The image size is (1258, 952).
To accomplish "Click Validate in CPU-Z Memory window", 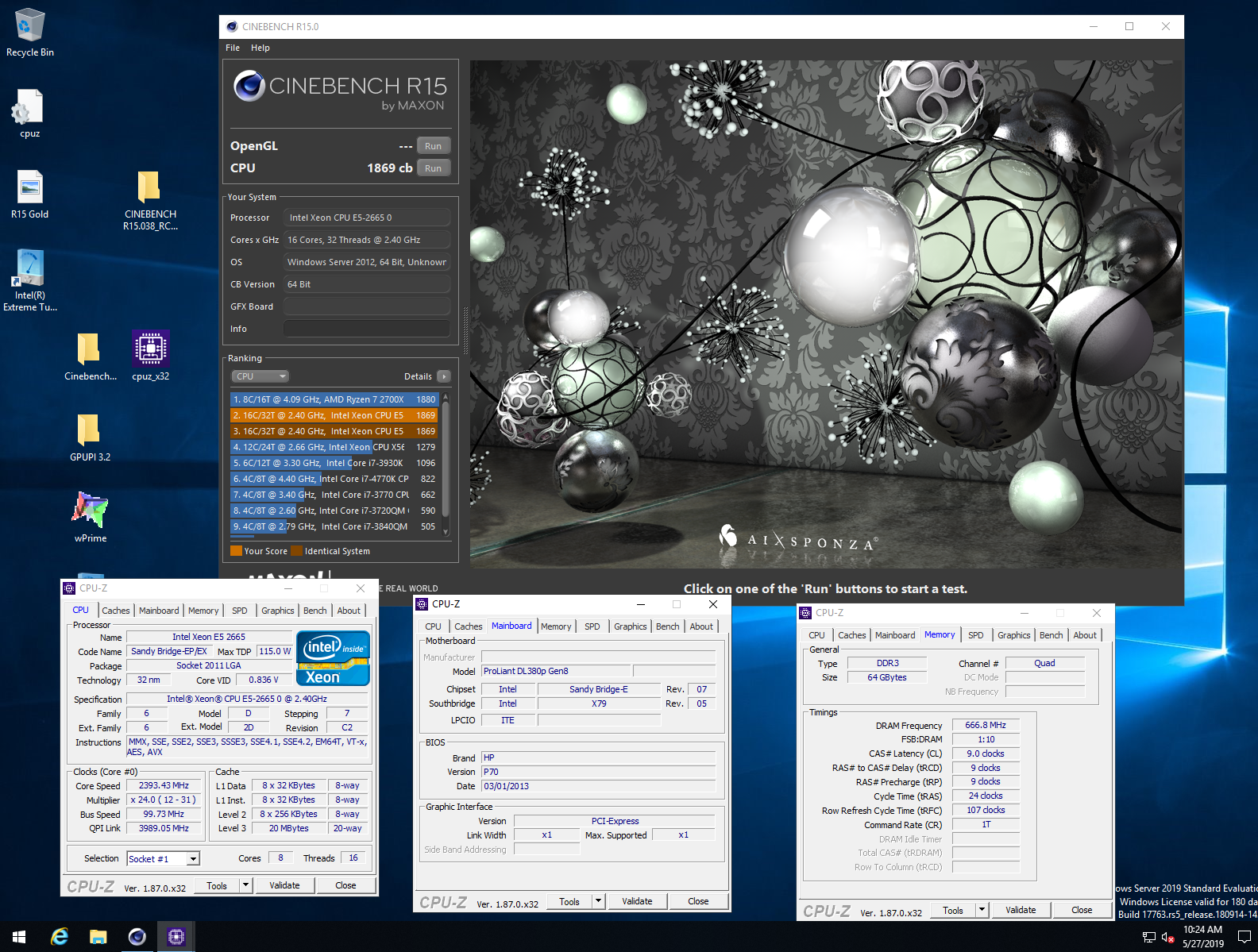I will click(x=1021, y=910).
